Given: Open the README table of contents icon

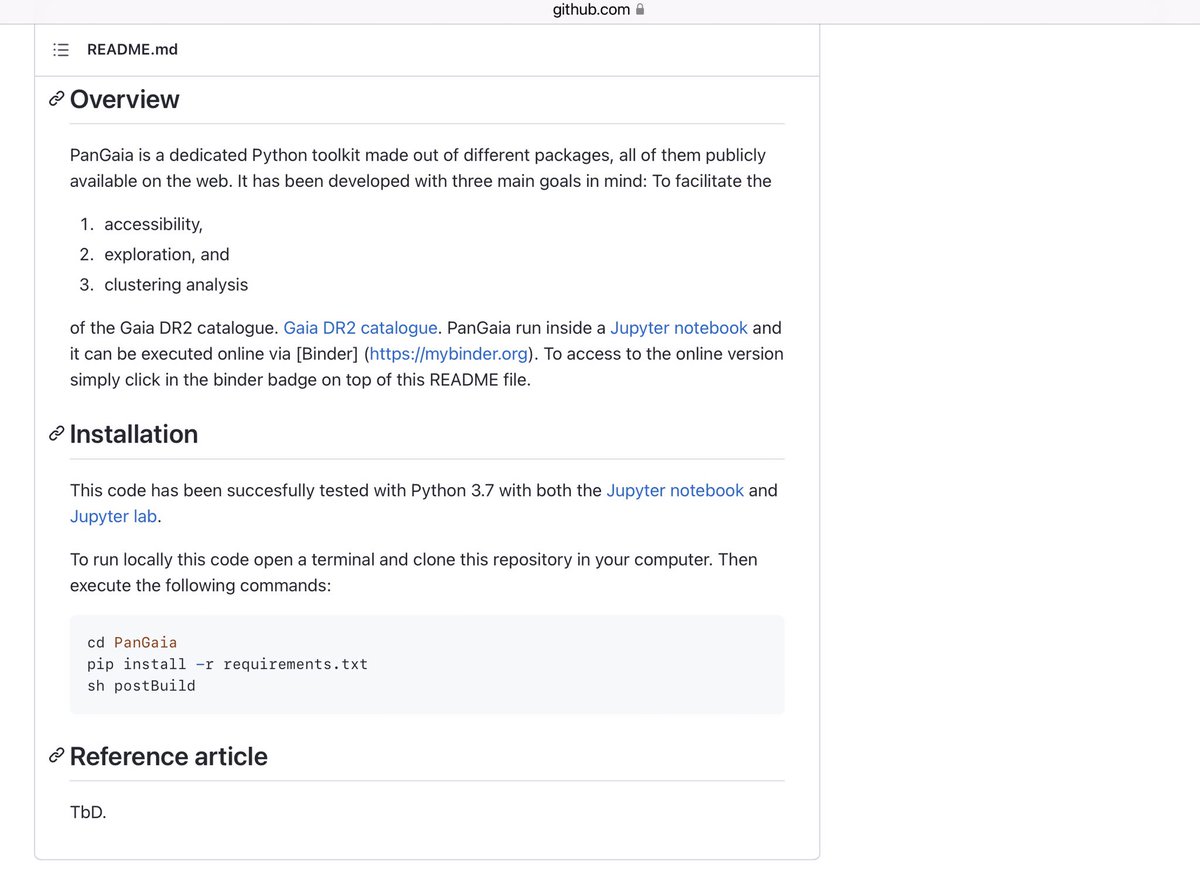Looking at the screenshot, I should click(61, 50).
